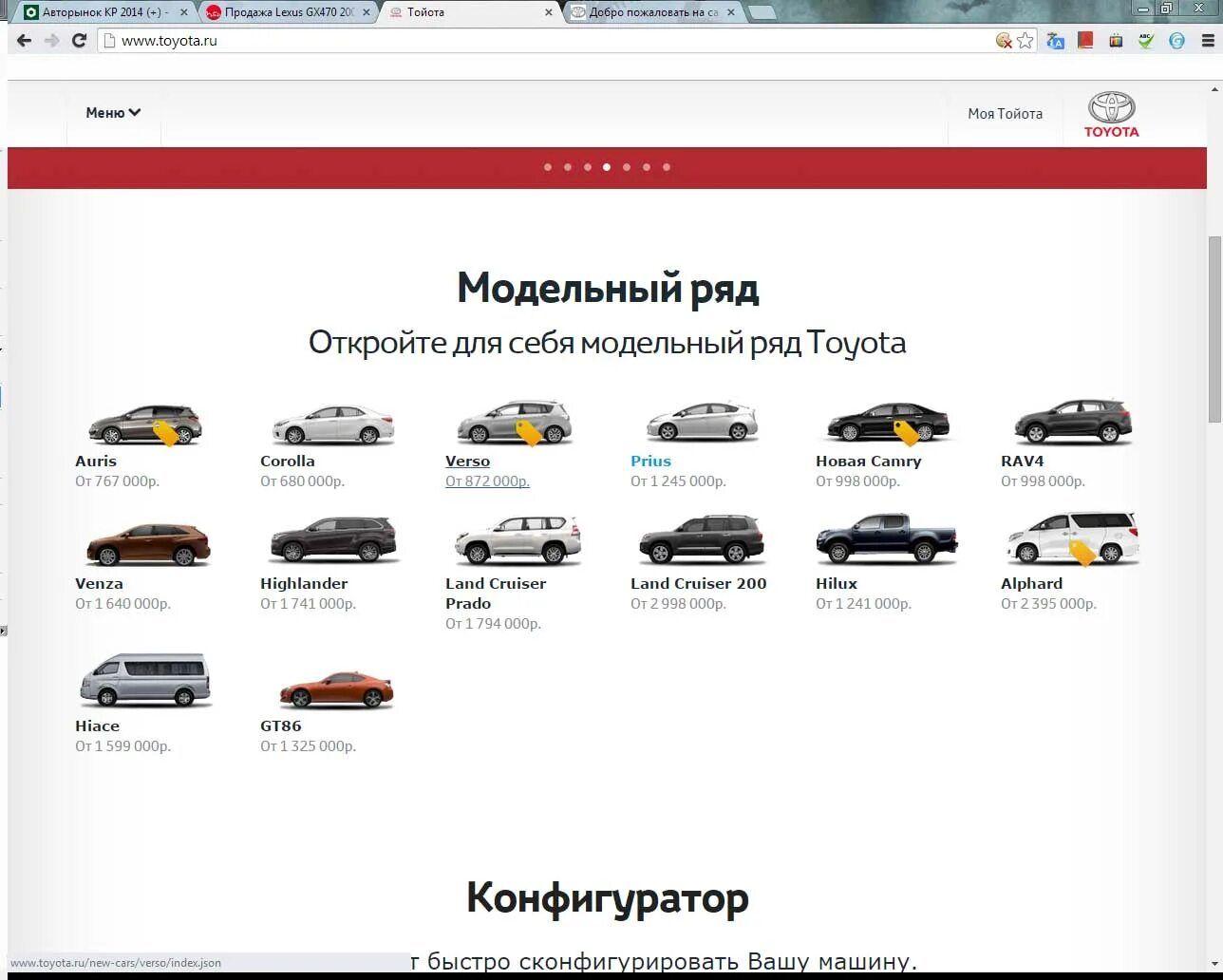
Task: Open the Hiace van image
Action: pyautogui.click(x=144, y=680)
